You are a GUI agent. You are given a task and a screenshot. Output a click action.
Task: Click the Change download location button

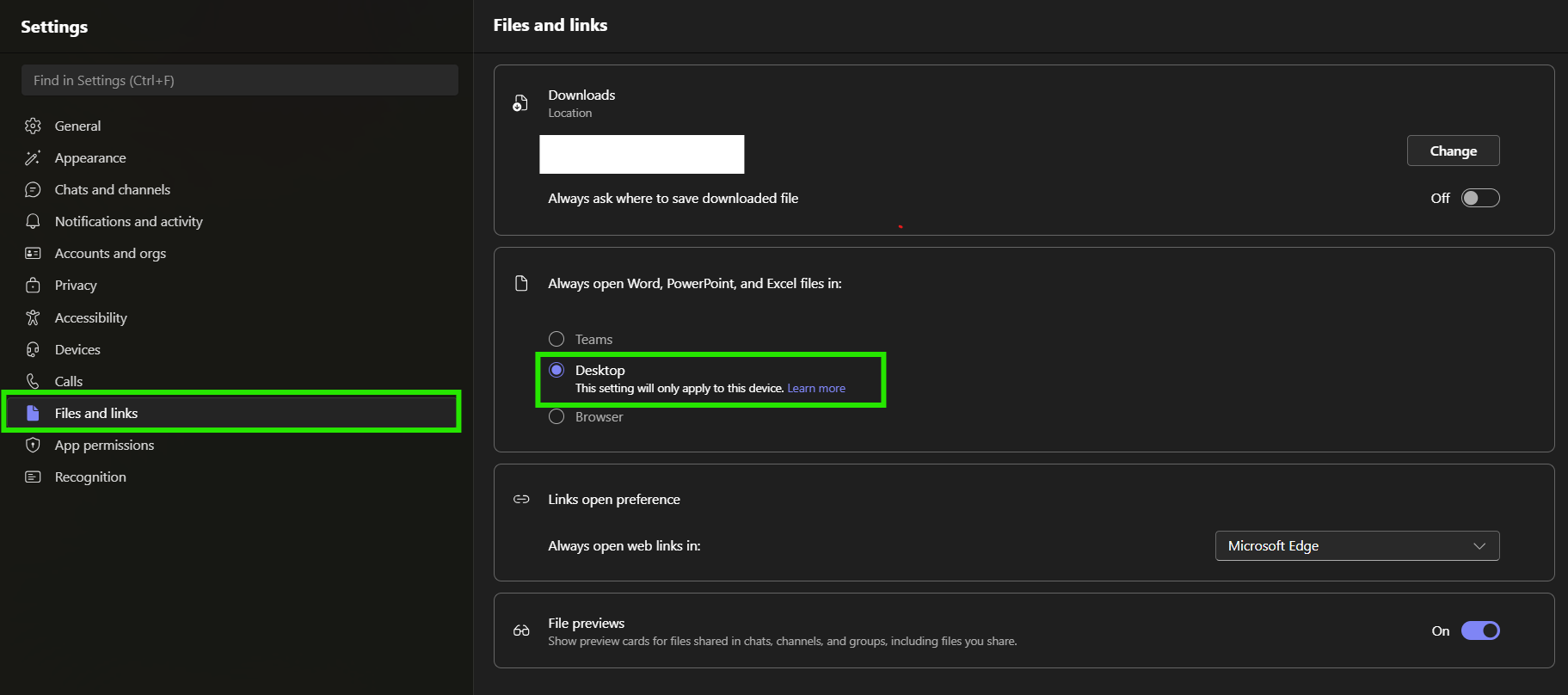(x=1453, y=151)
